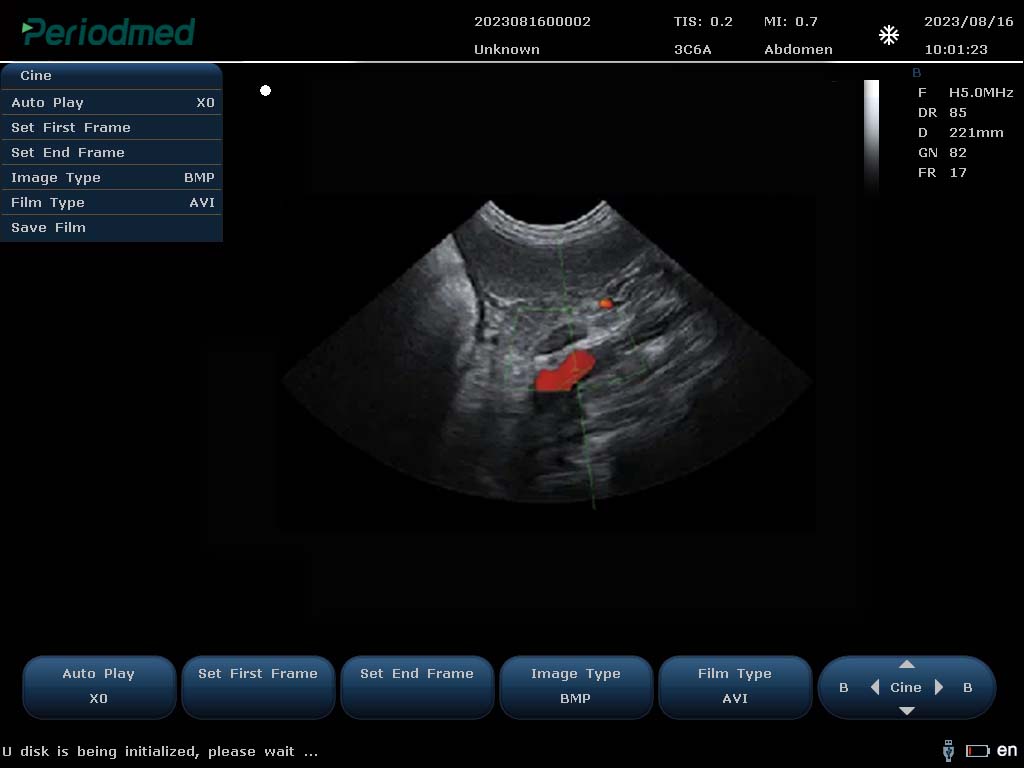Click the blue B mode indicator
The height and width of the screenshot is (768, 1024).
click(x=917, y=72)
